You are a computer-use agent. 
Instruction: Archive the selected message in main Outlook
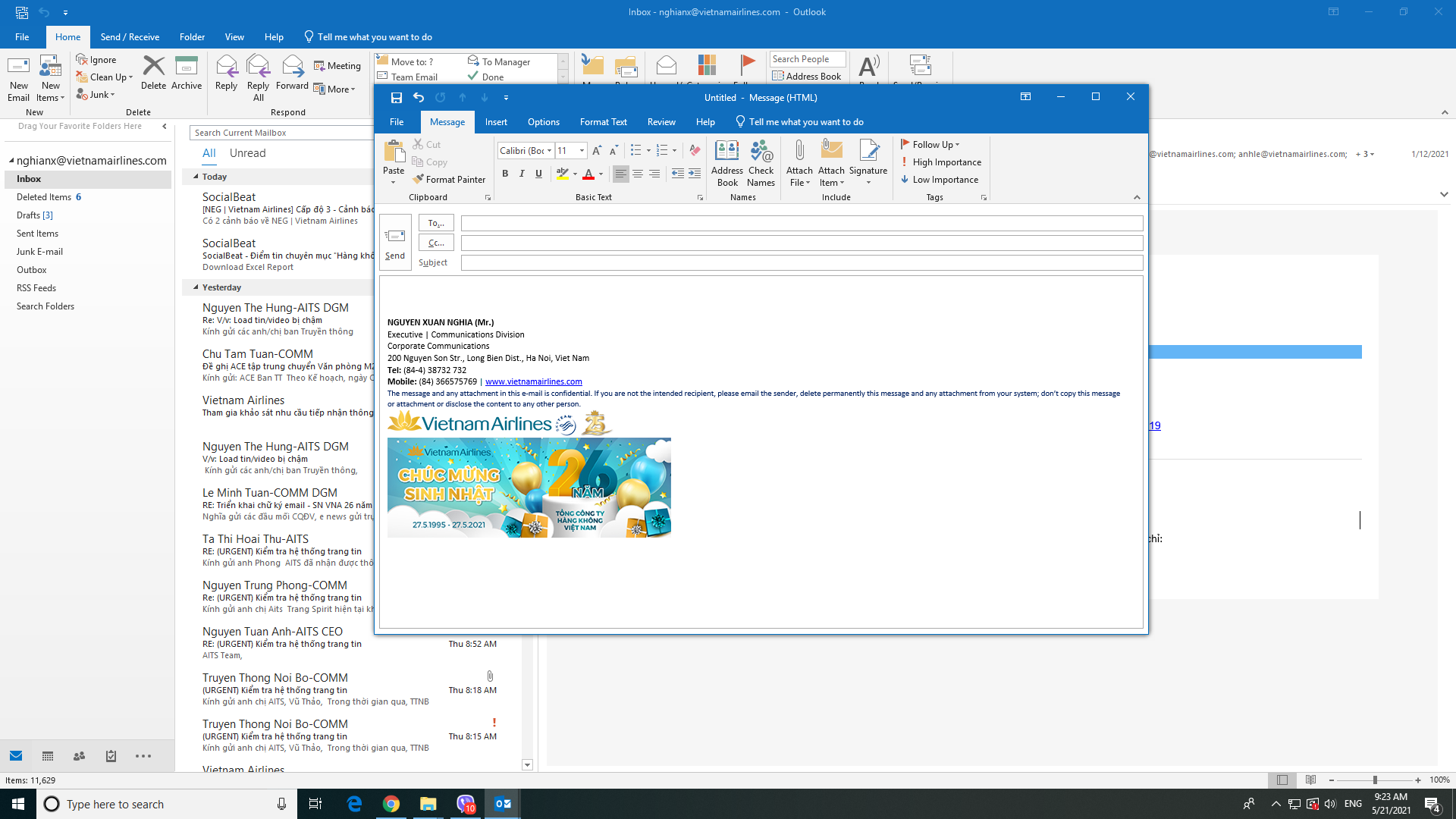(187, 73)
